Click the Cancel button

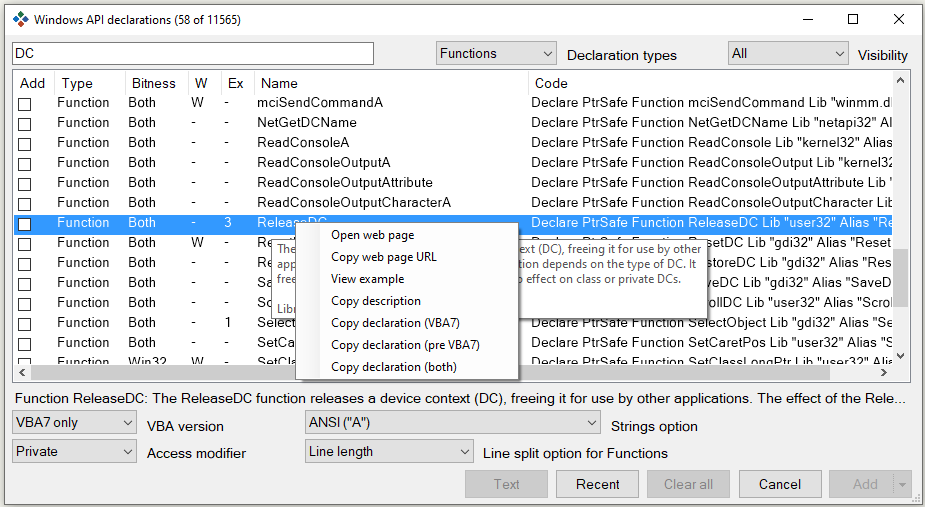780,485
